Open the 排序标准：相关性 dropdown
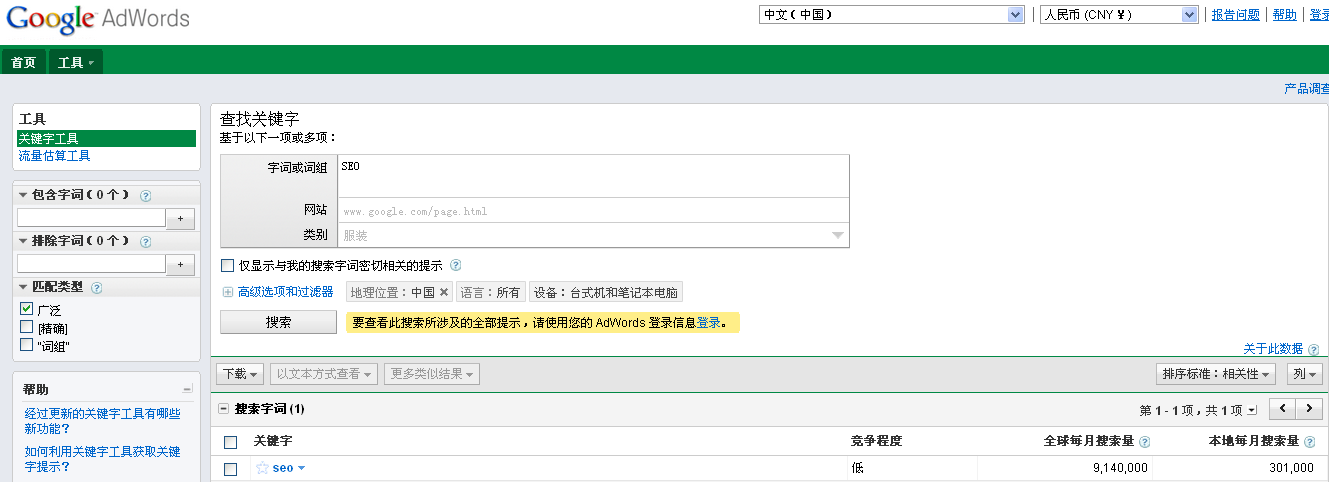This screenshot has height=482, width=1329. [x=1215, y=374]
